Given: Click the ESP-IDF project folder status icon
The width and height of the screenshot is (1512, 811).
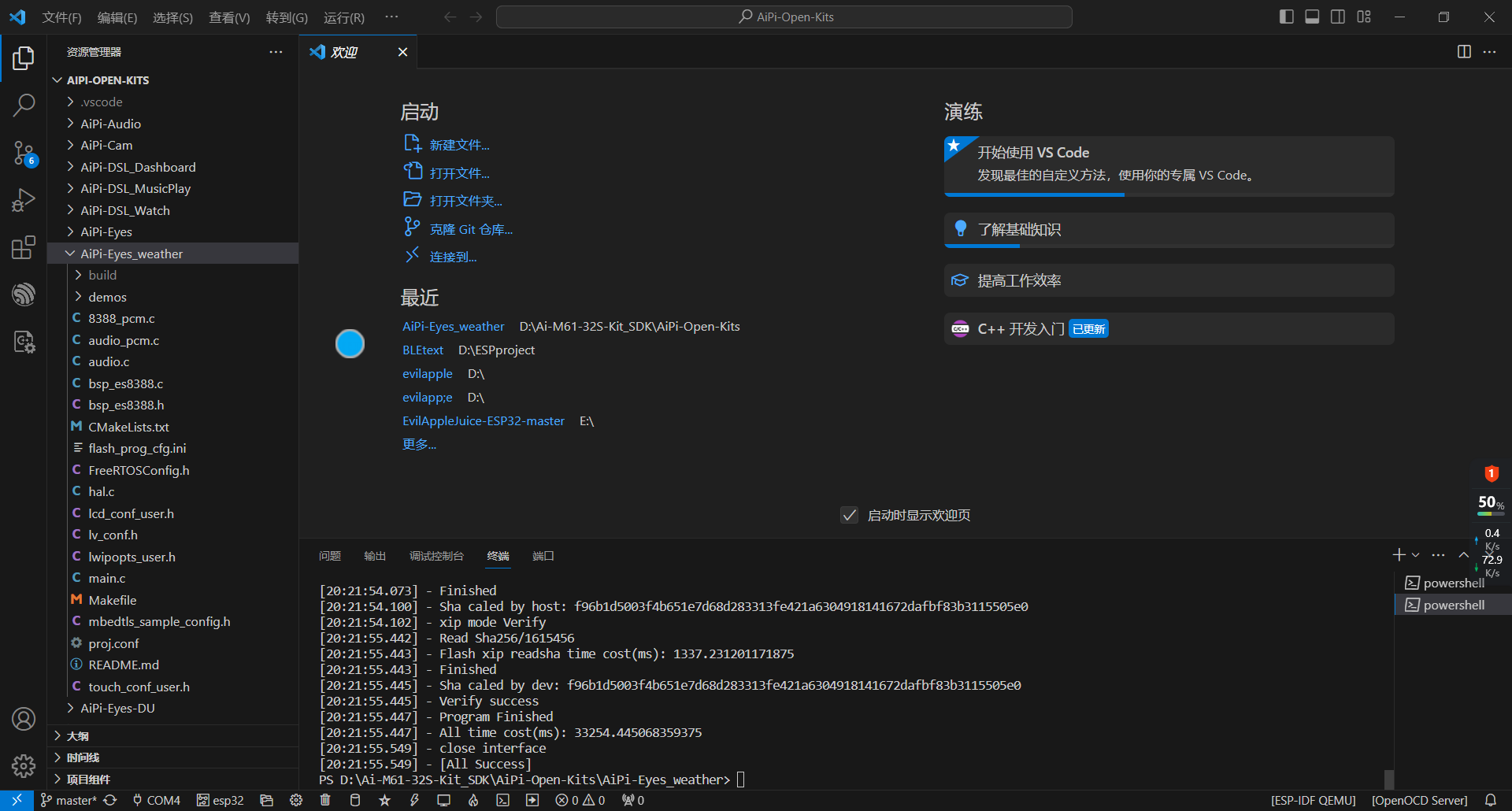Looking at the screenshot, I should coord(266,800).
